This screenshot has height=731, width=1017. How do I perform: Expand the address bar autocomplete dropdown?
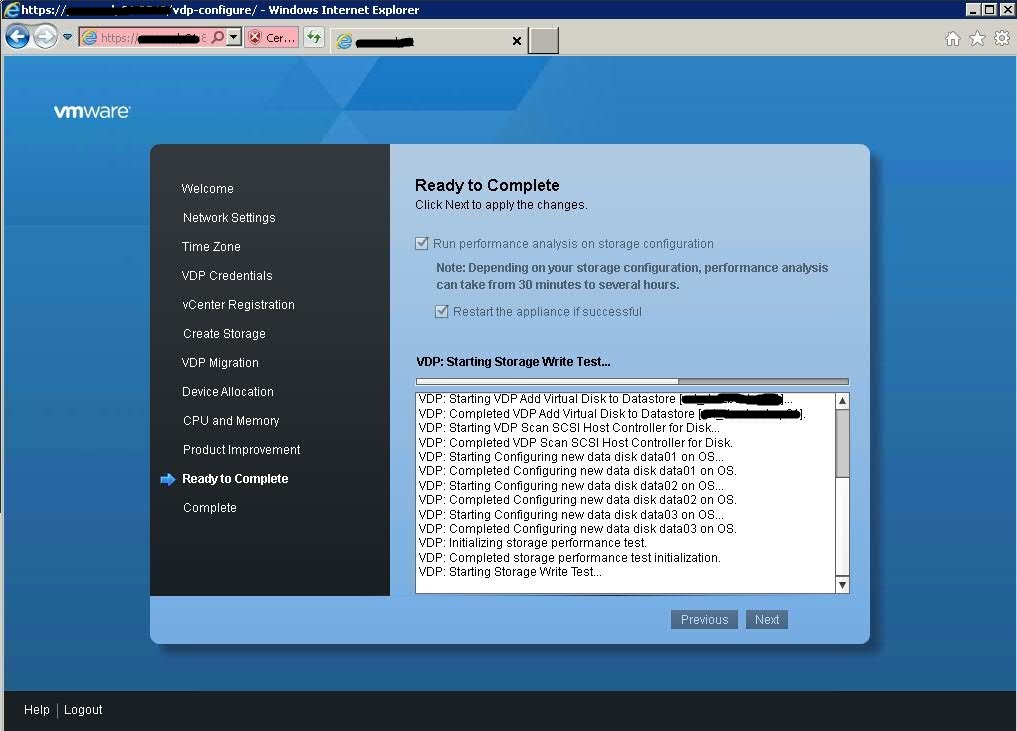pyautogui.click(x=234, y=38)
